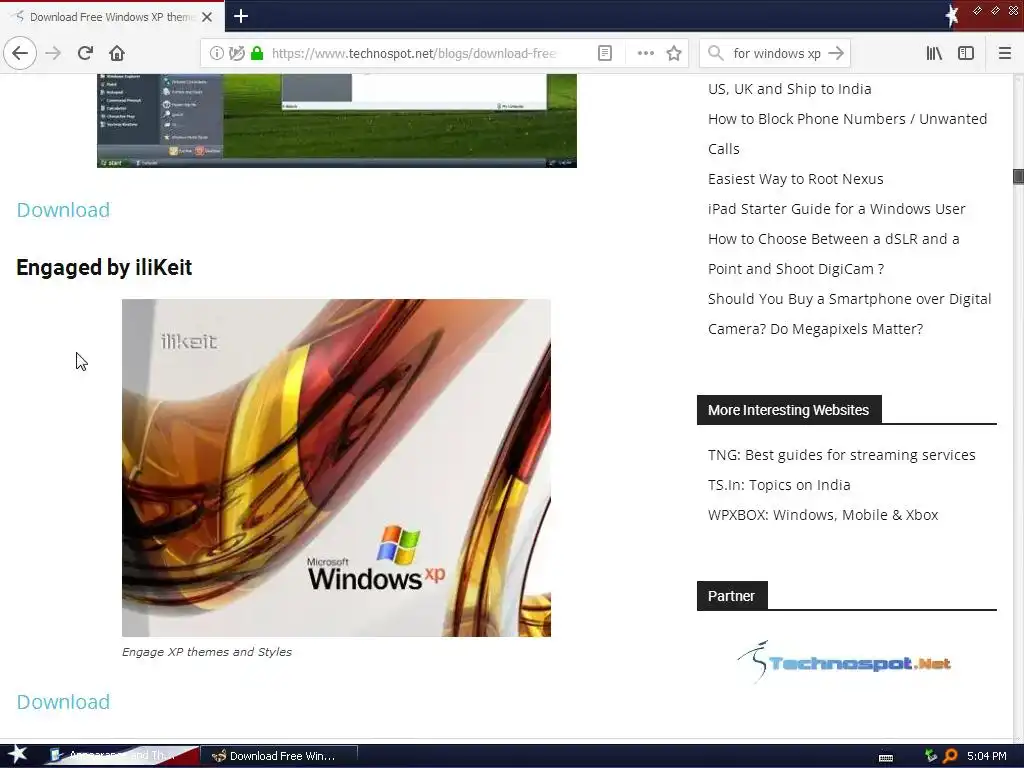Click the keyboard icon in system tray

886,757
